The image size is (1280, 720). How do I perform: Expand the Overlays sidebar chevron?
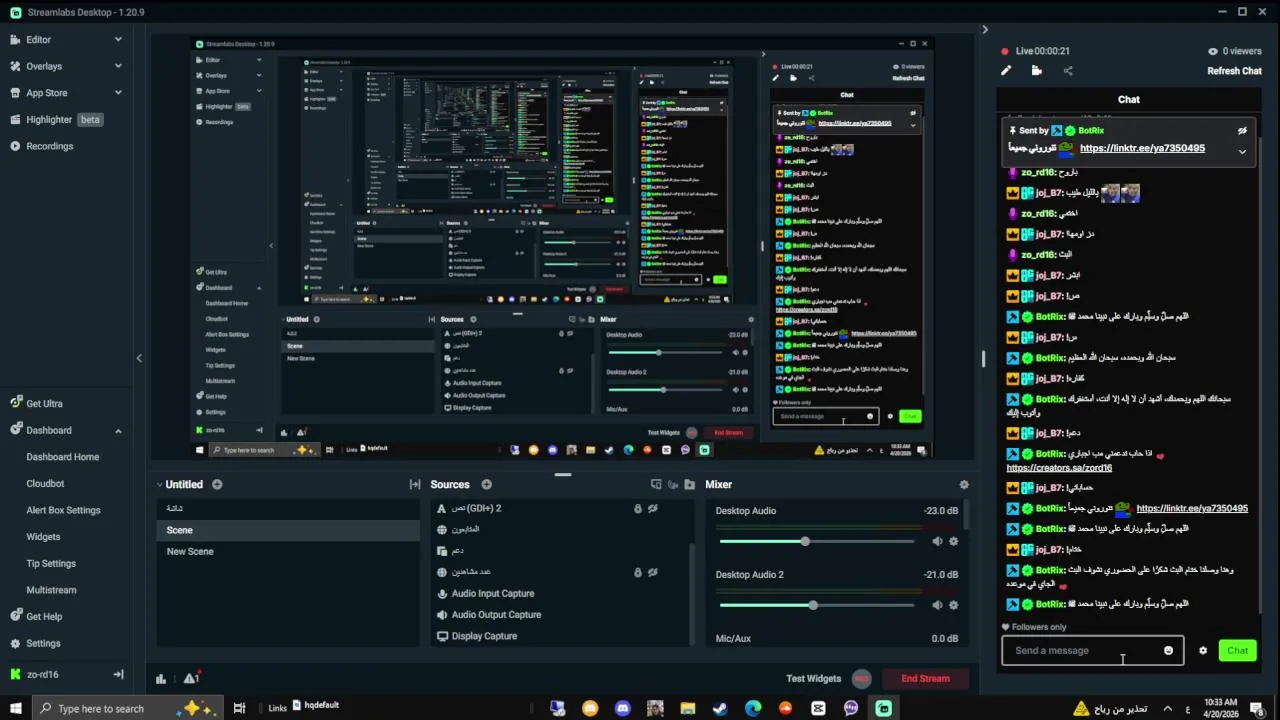(118, 66)
